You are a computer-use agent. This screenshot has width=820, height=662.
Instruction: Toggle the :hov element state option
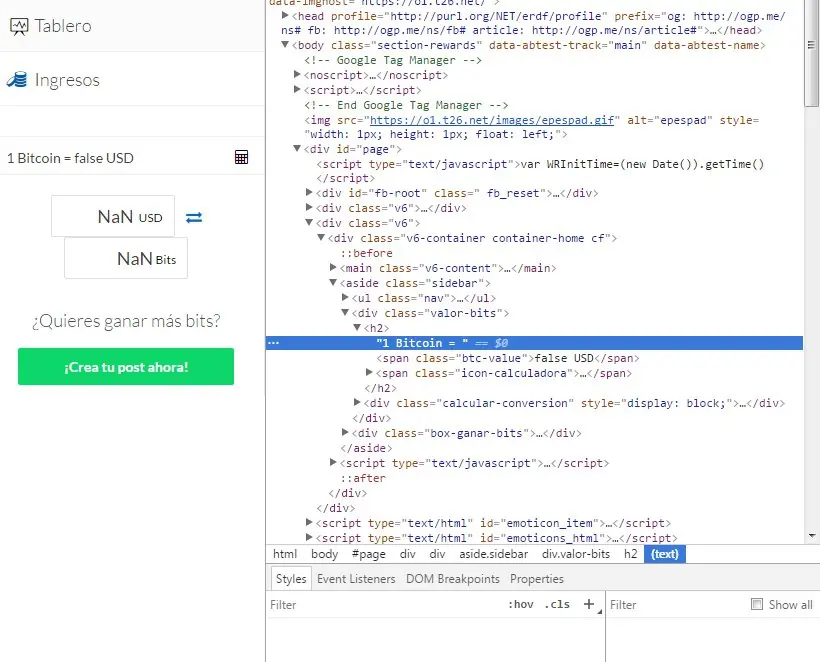(x=521, y=604)
